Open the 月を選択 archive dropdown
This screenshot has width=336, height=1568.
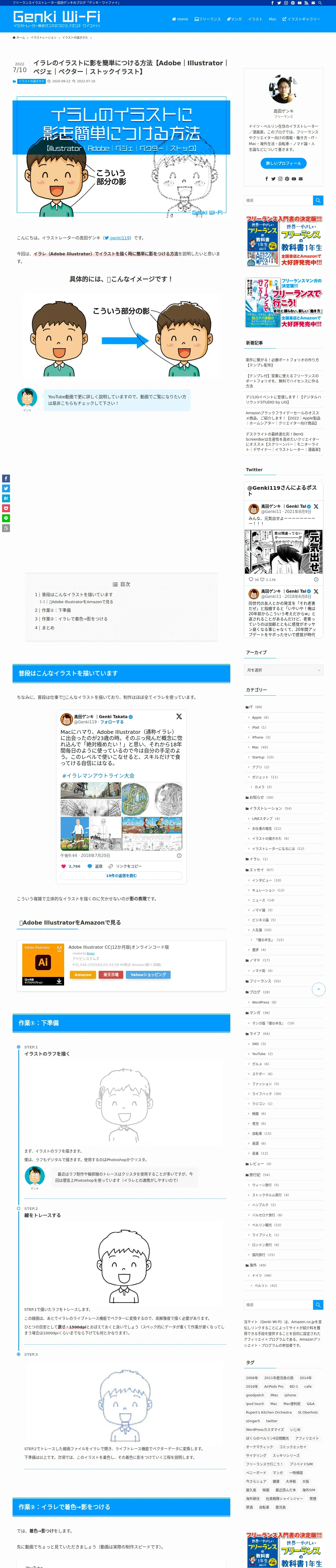pos(284,670)
